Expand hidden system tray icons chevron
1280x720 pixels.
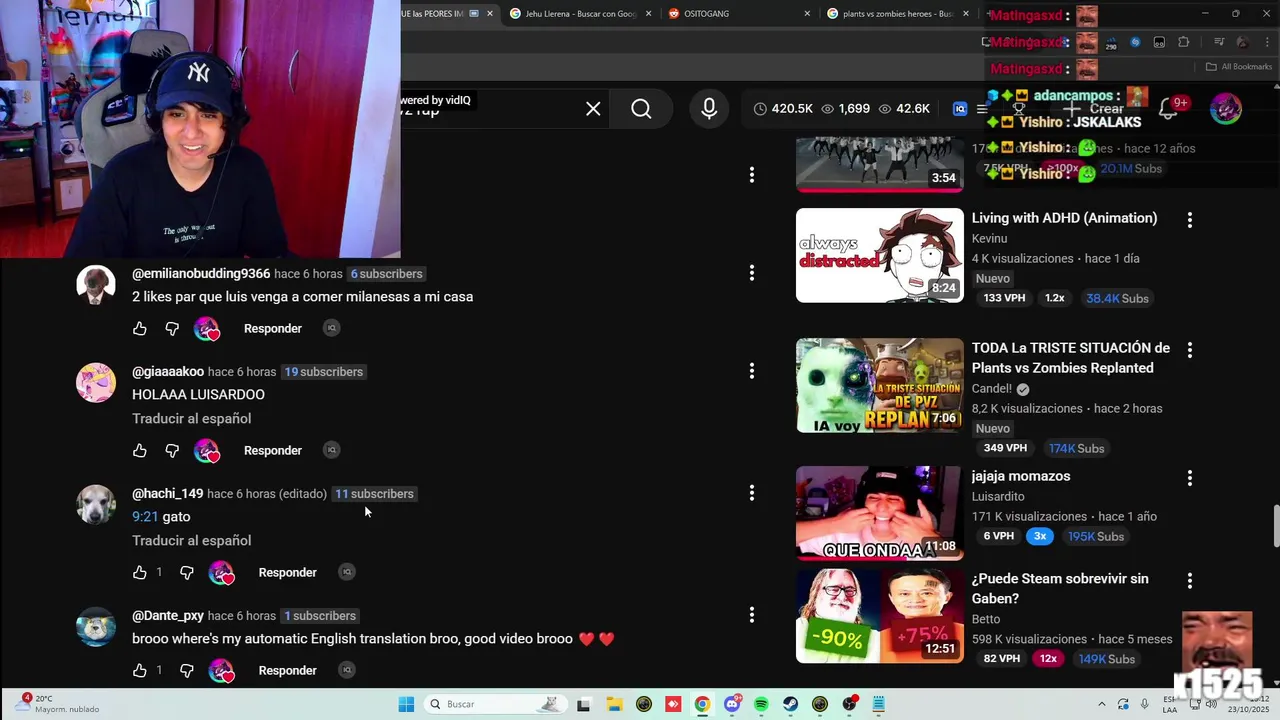coord(1102,704)
